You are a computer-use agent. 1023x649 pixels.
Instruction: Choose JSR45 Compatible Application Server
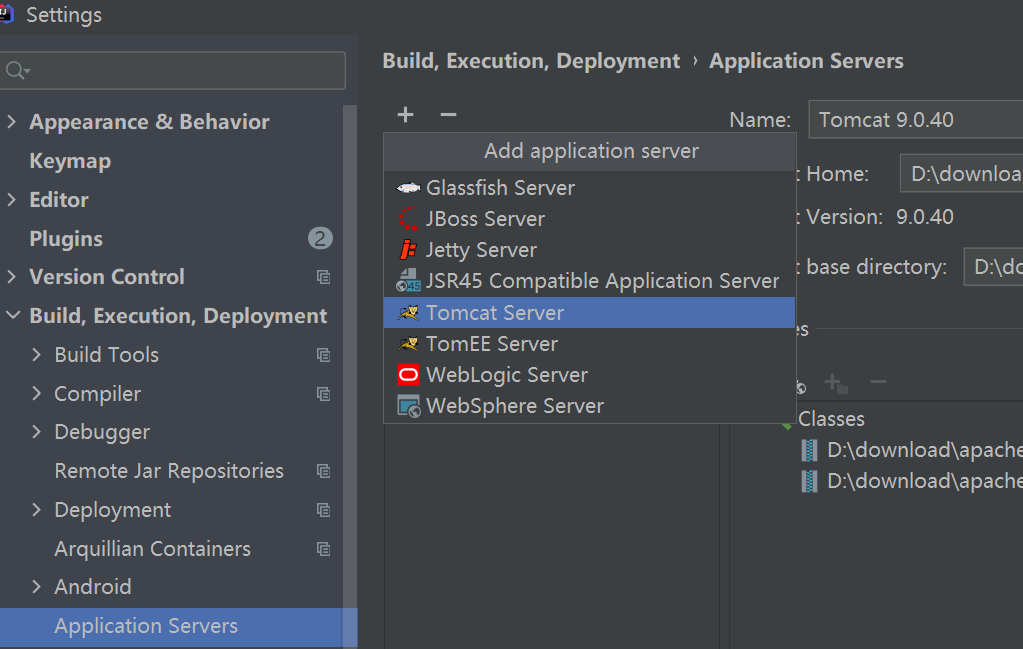click(x=590, y=281)
